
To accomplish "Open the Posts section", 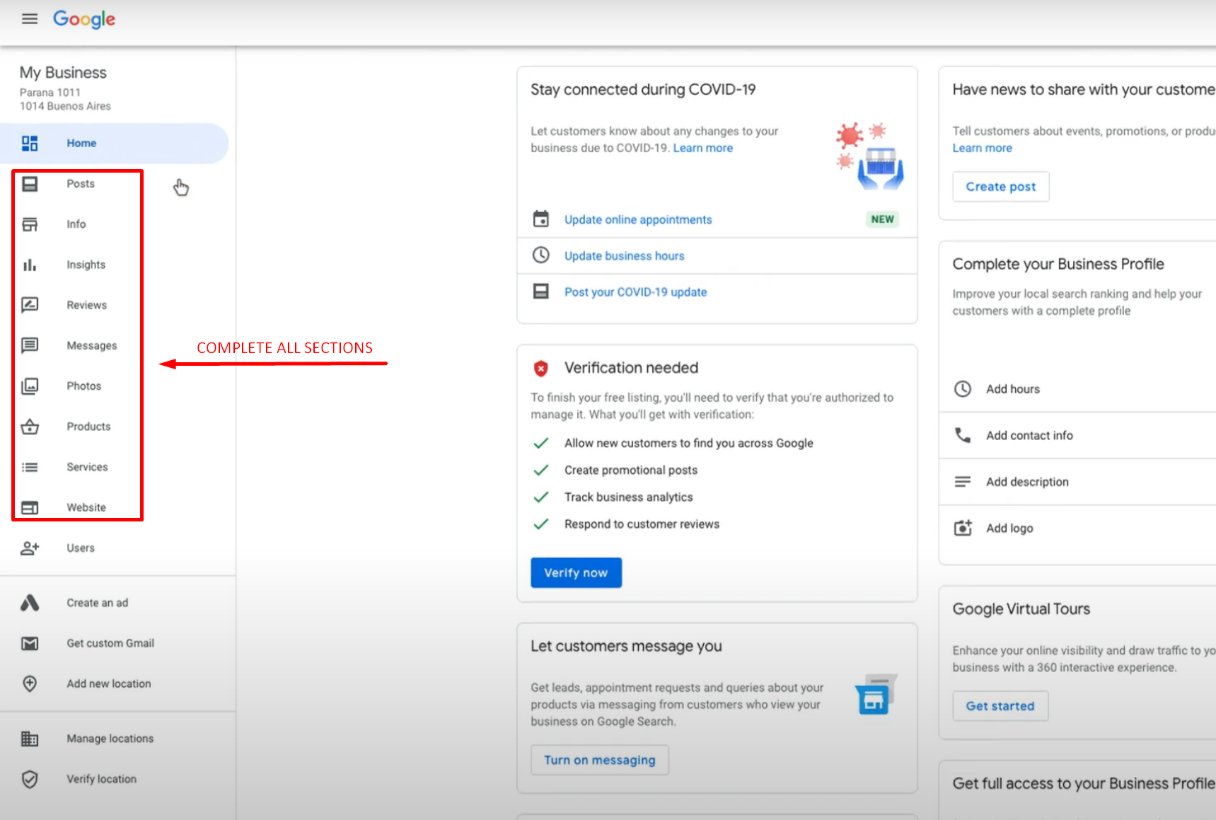I will click(81, 184).
